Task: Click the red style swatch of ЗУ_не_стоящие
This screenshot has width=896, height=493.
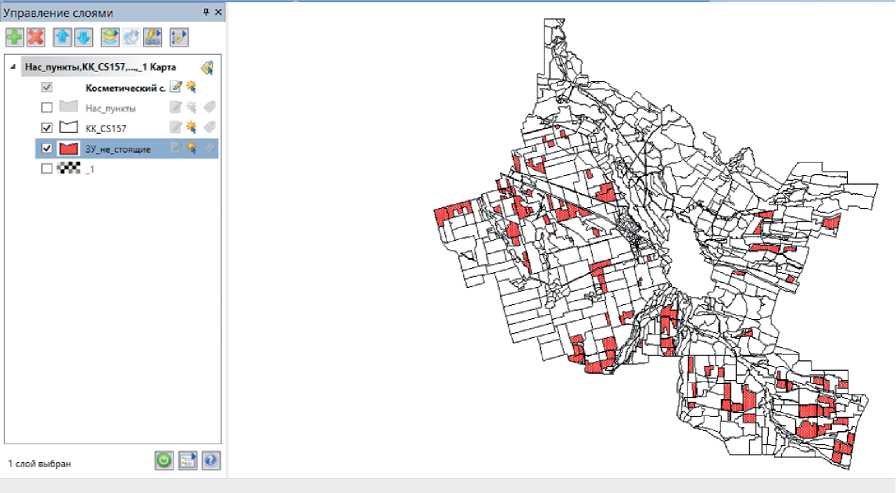Action: (x=68, y=149)
